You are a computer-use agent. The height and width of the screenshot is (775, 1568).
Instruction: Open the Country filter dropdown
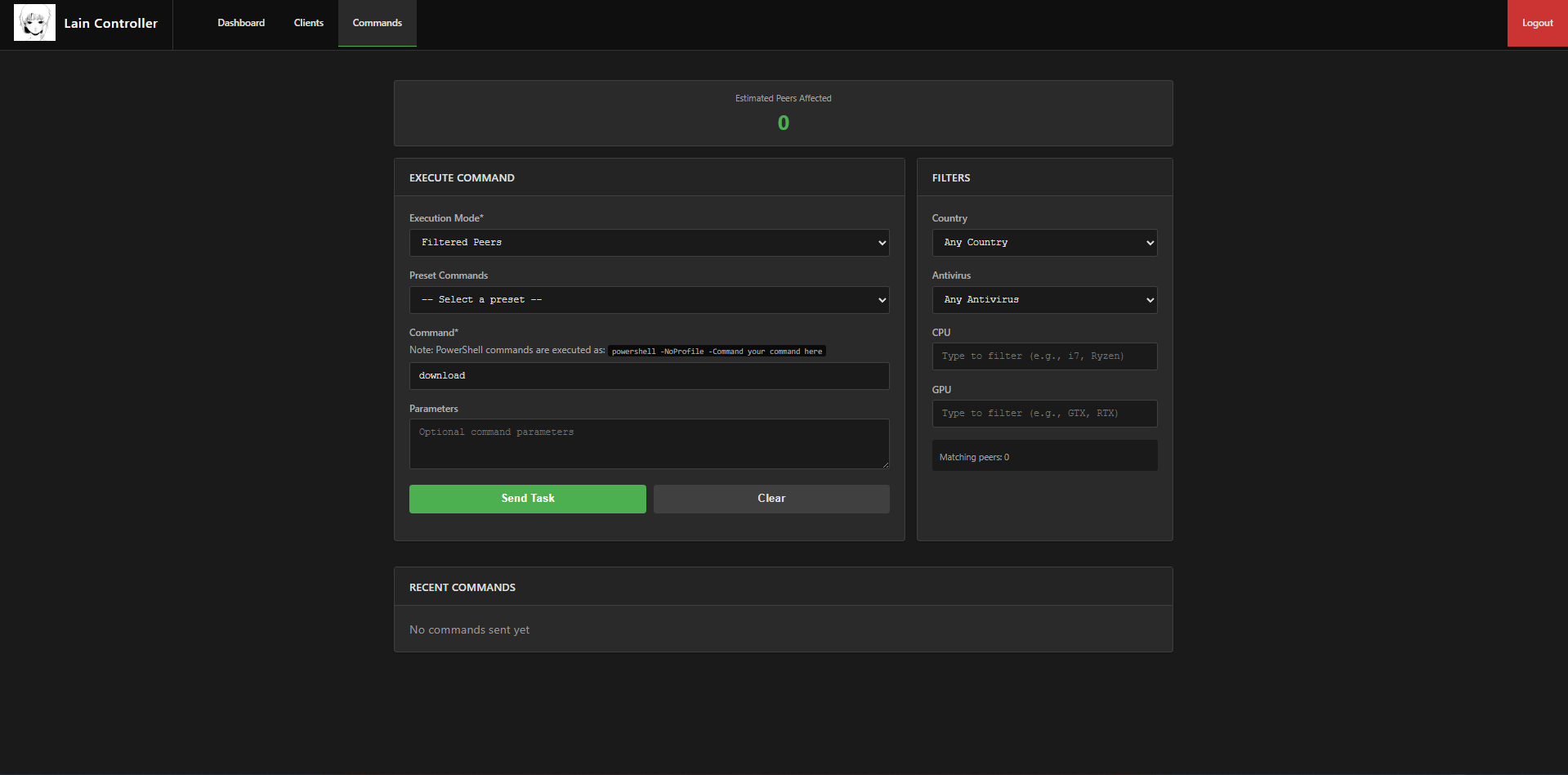[1044, 243]
